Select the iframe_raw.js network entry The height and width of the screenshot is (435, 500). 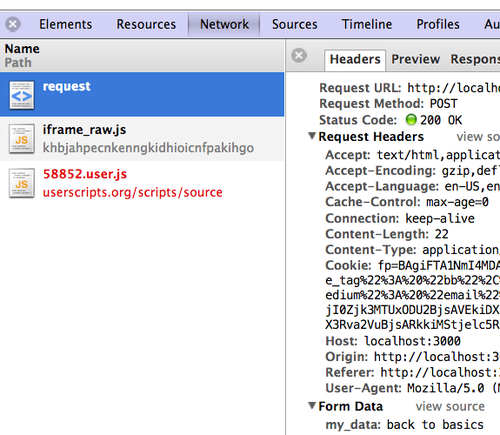[x=142, y=139]
